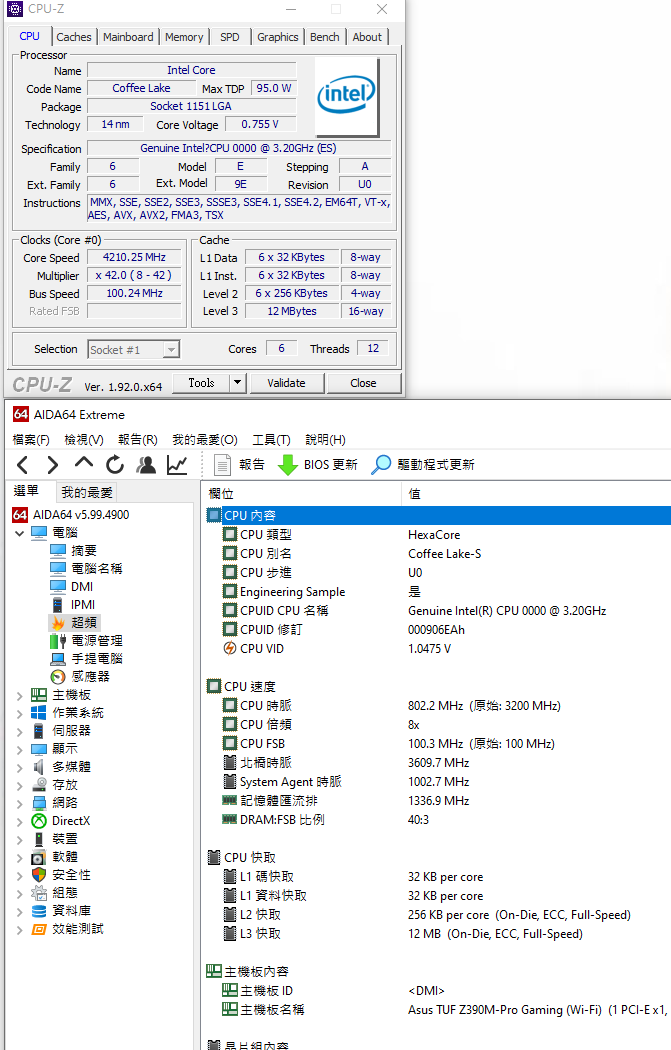The height and width of the screenshot is (1050, 671).
Task: Click the CPU-Z Tools button
Action: click(202, 383)
